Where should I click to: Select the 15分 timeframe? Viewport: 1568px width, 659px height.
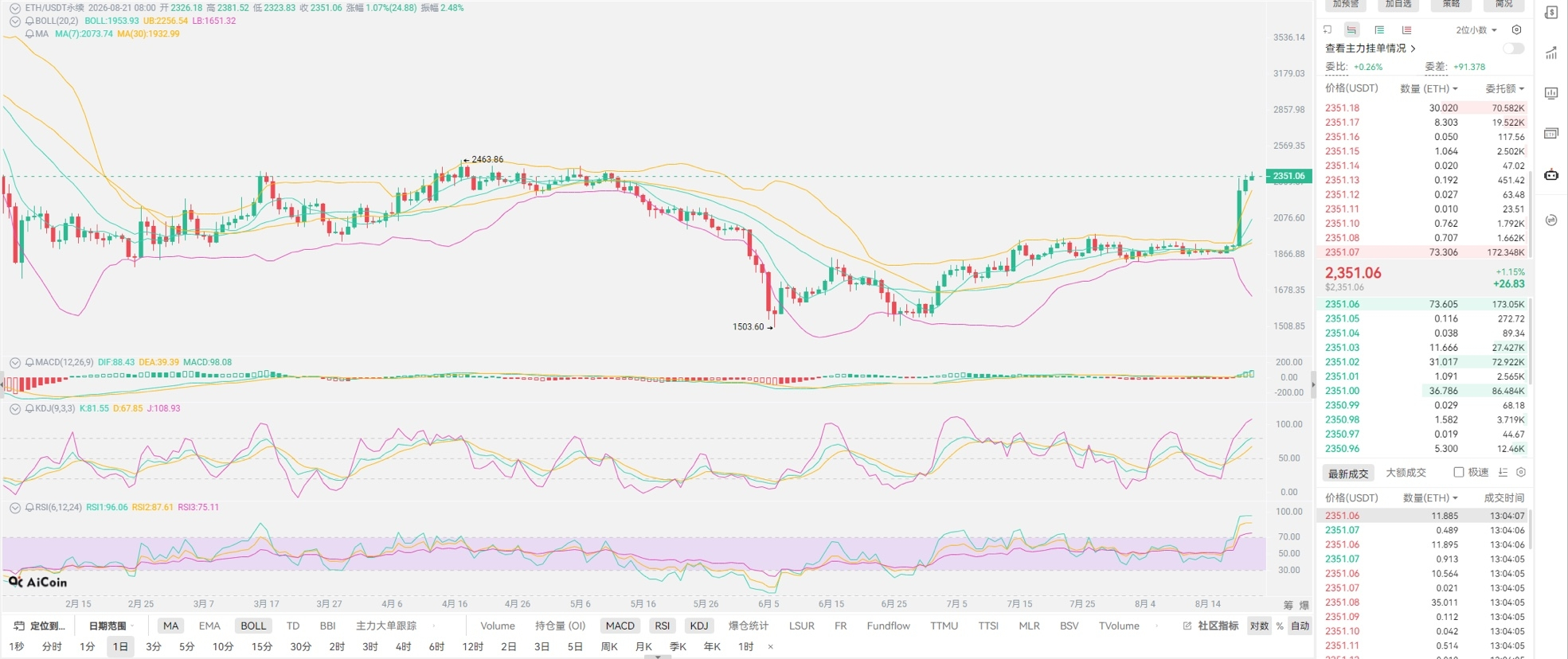pyautogui.click(x=262, y=646)
